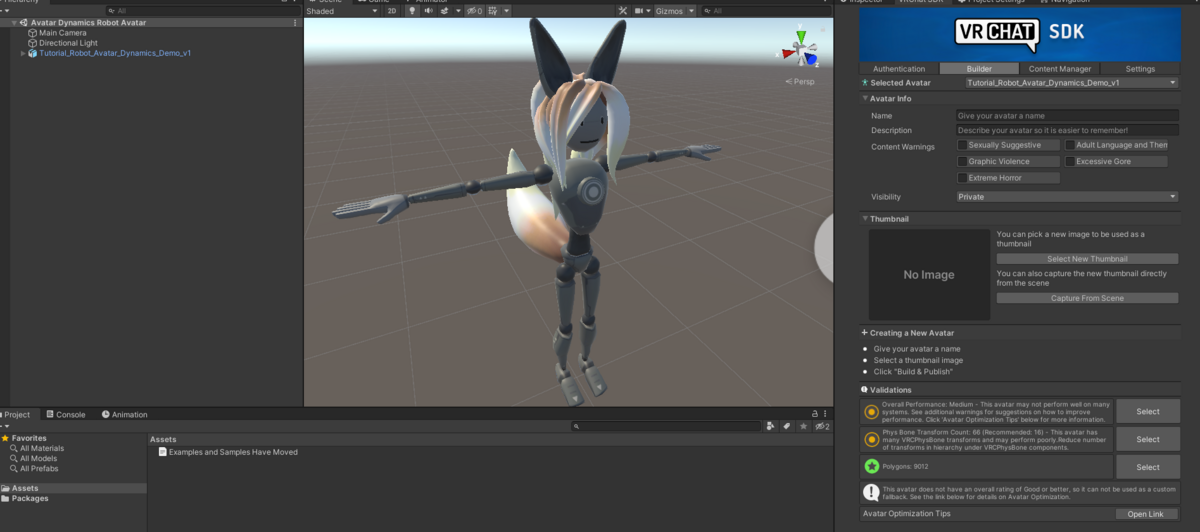Select Main Camera in Hierarchy
Viewport: 1200px width, 532px height.
[63, 33]
